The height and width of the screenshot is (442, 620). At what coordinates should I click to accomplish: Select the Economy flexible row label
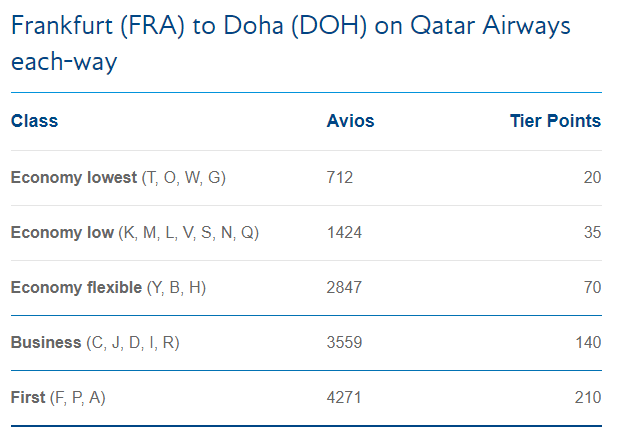coord(76,288)
